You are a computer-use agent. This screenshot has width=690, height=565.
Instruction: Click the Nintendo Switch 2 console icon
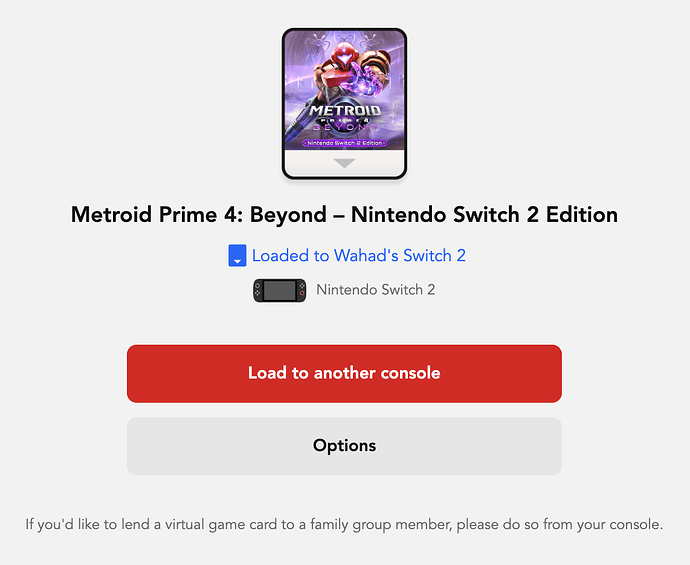click(279, 291)
